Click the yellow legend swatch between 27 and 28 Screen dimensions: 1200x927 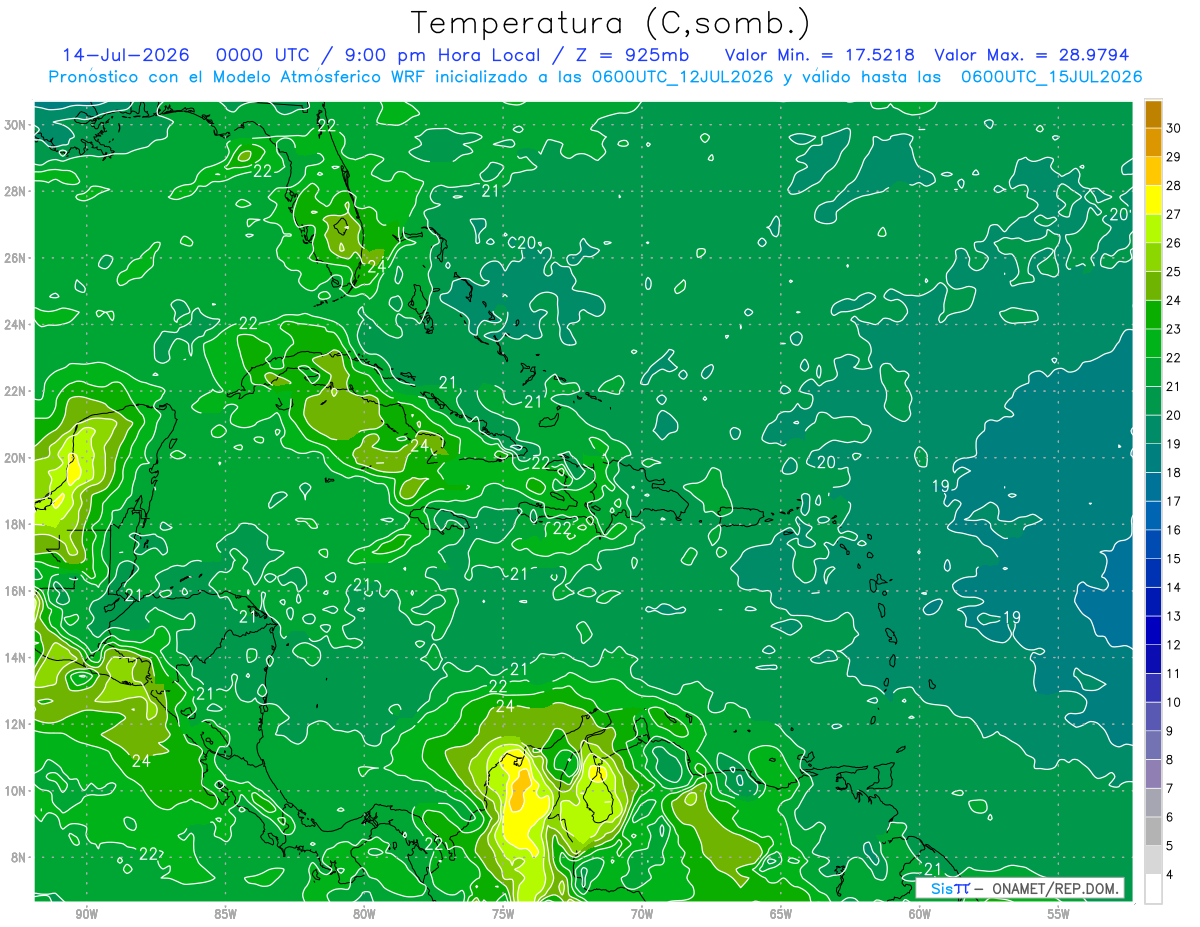coord(1153,200)
